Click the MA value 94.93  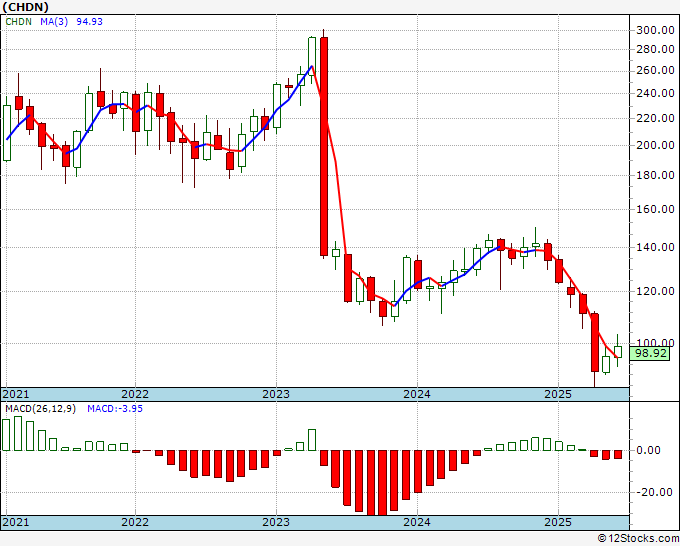[x=89, y=22]
